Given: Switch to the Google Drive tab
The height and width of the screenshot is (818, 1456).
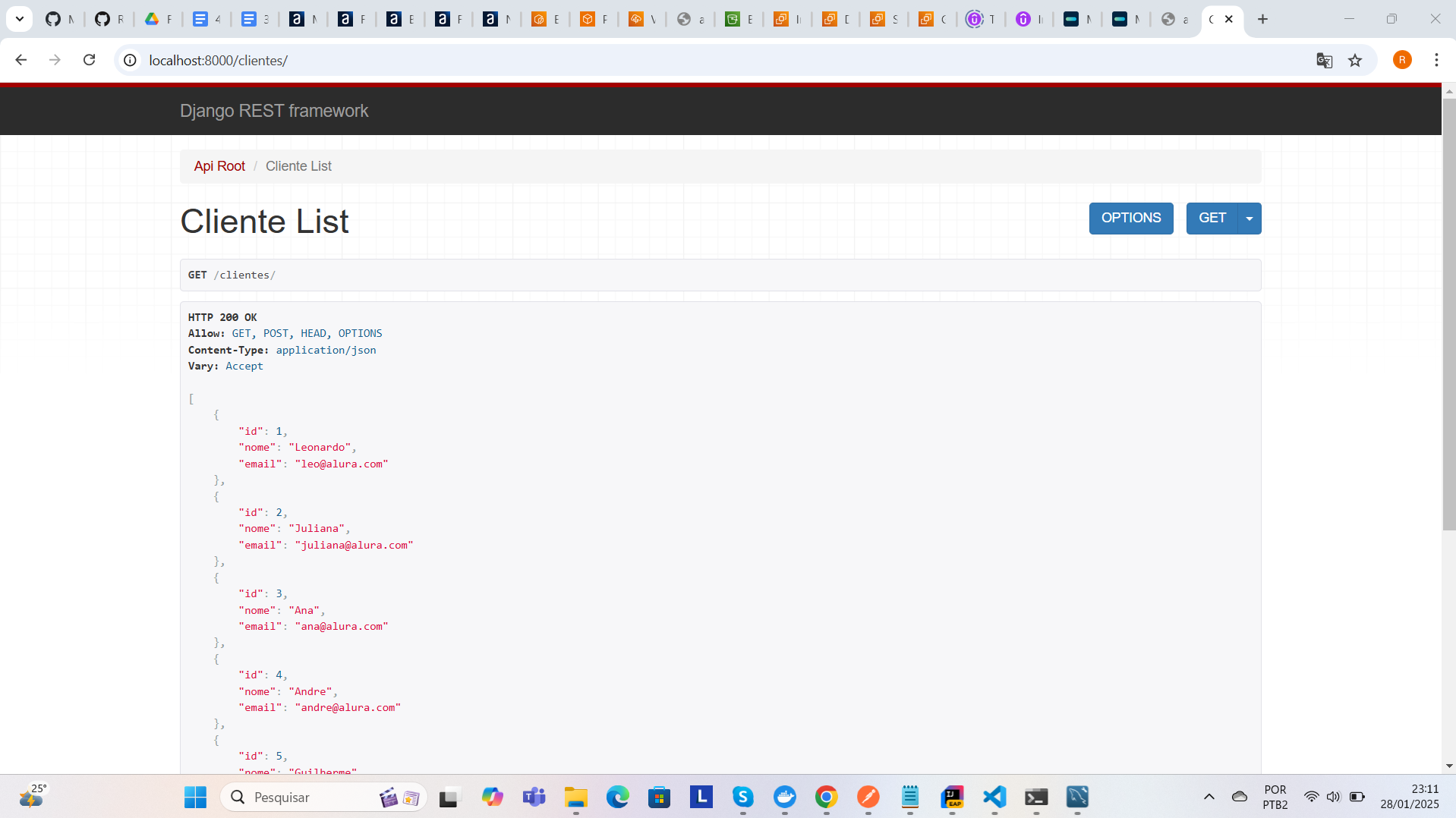Looking at the screenshot, I should click(x=158, y=19).
